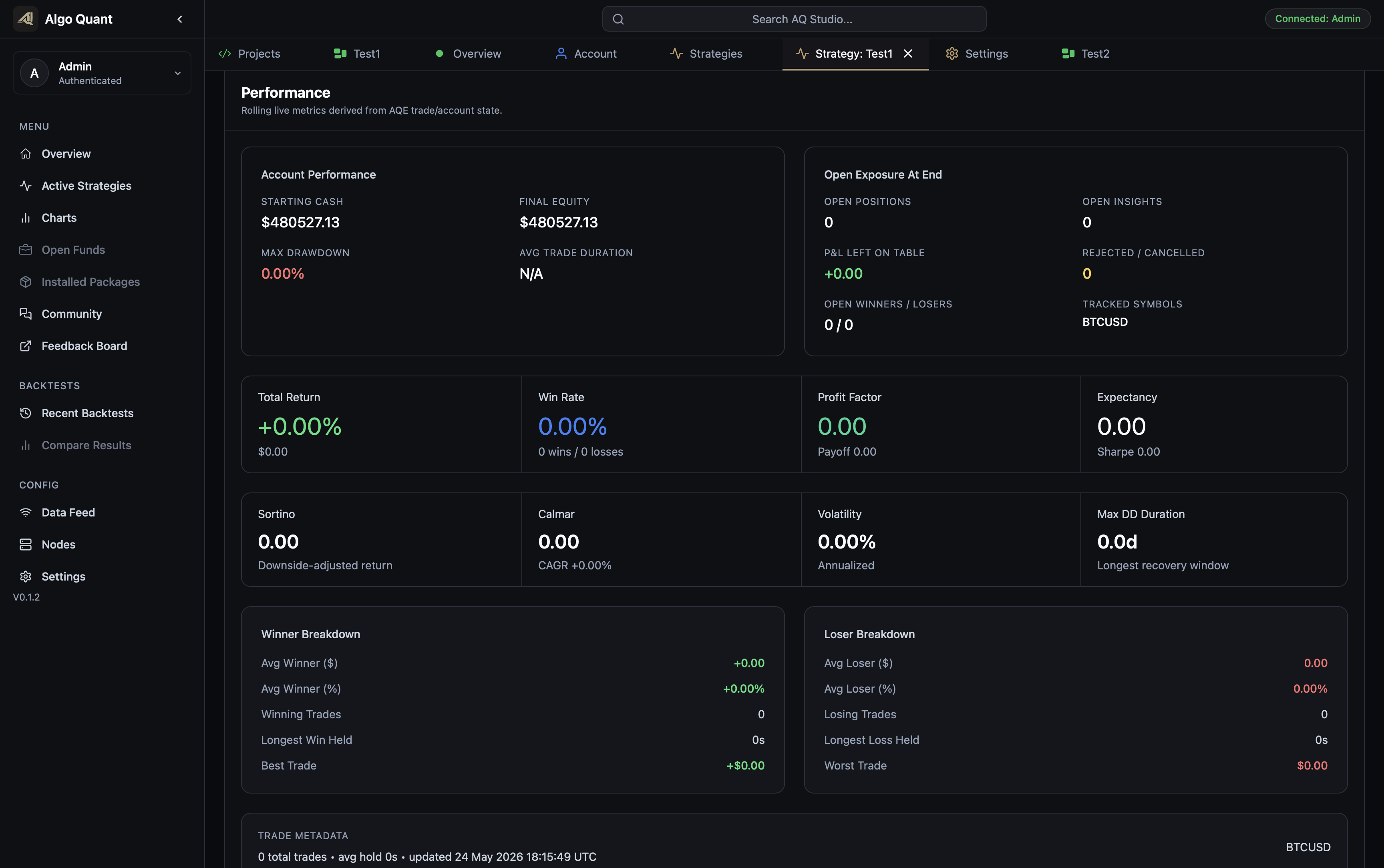
Task: Click the Nodes server icon
Action: 25,544
